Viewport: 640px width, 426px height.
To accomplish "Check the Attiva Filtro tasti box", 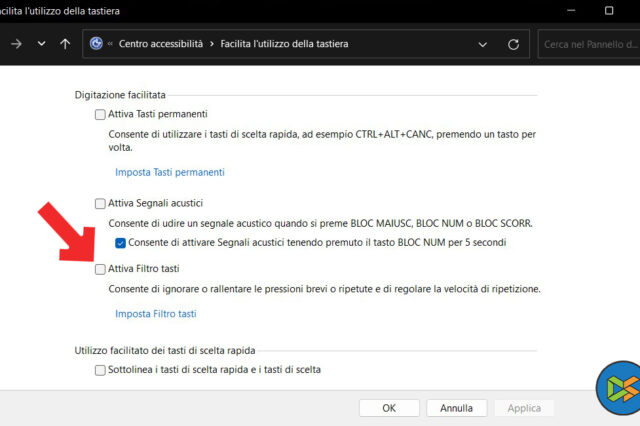I will 100,269.
